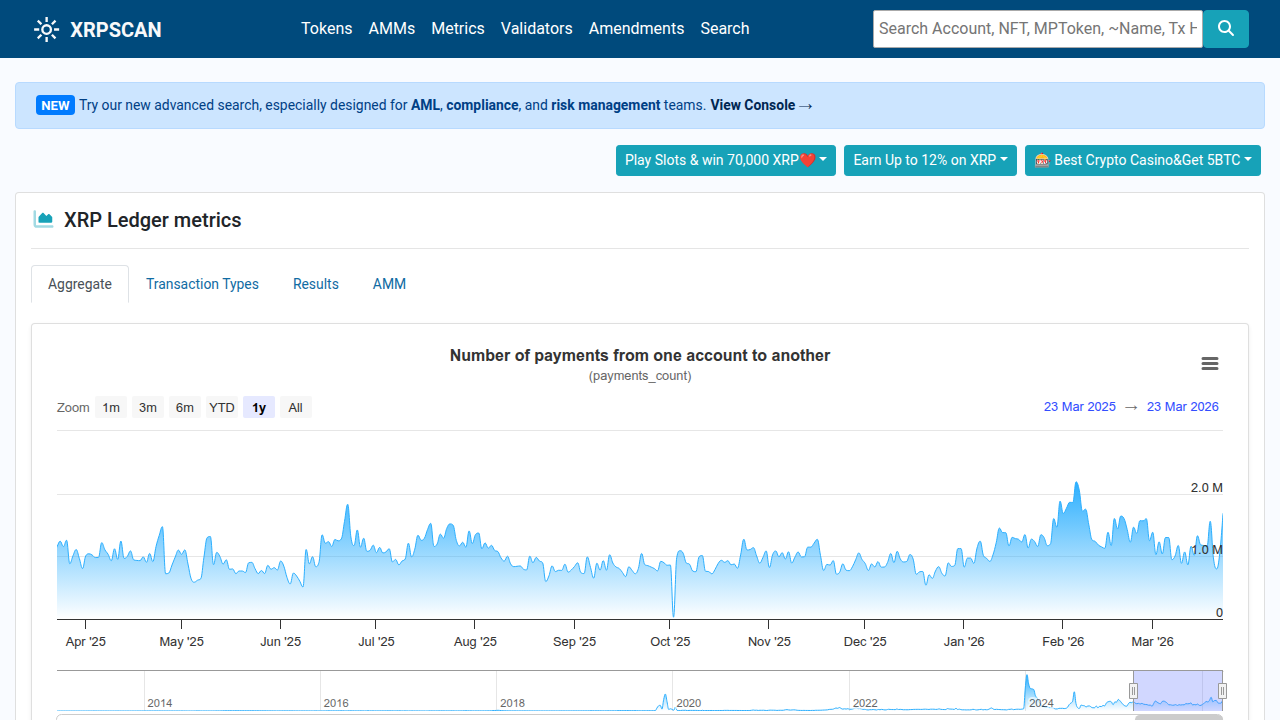The image size is (1280, 720).
Task: Click the 23 Mar 2025 date link
Action: [1080, 406]
